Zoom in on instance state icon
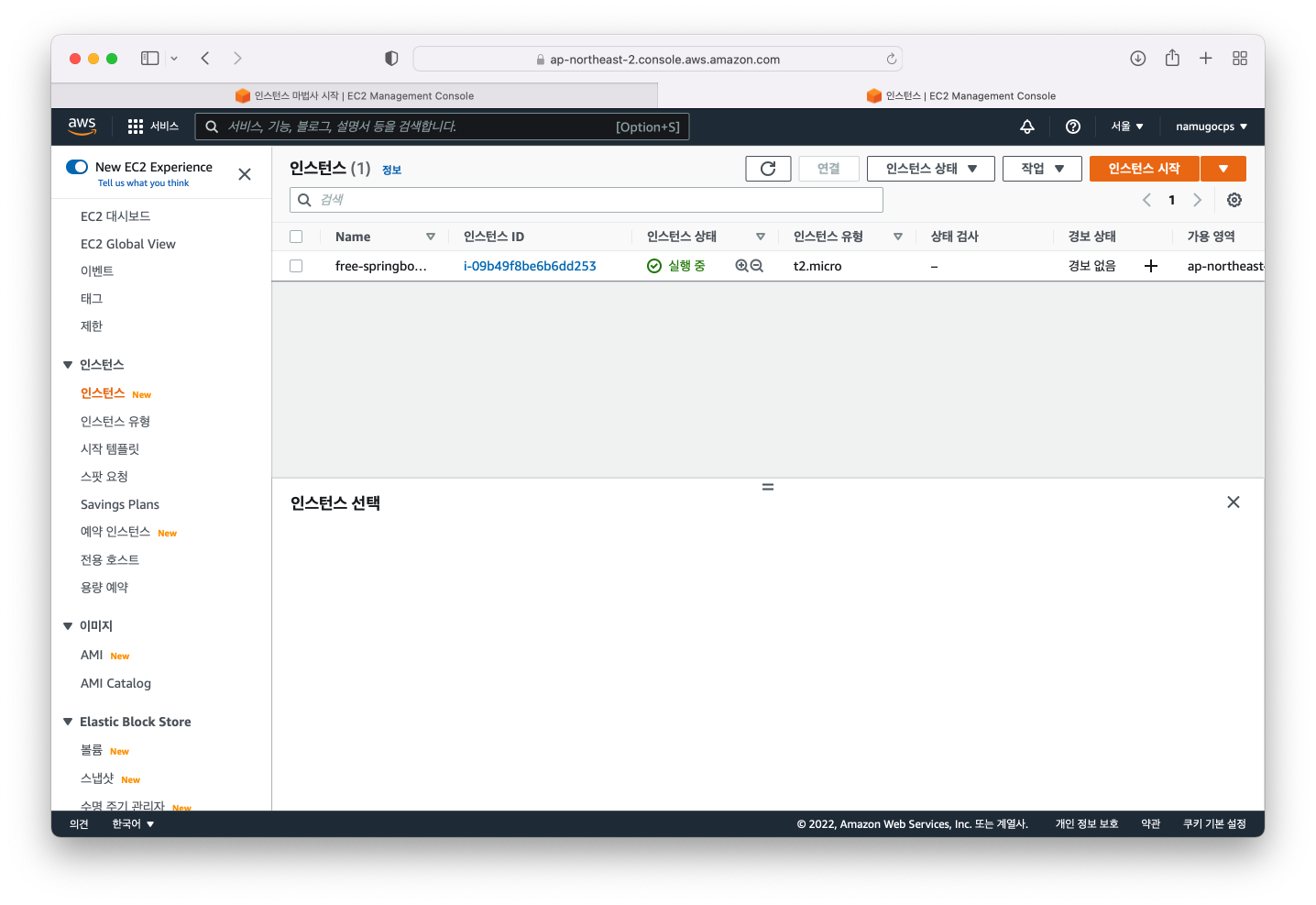 [x=742, y=266]
